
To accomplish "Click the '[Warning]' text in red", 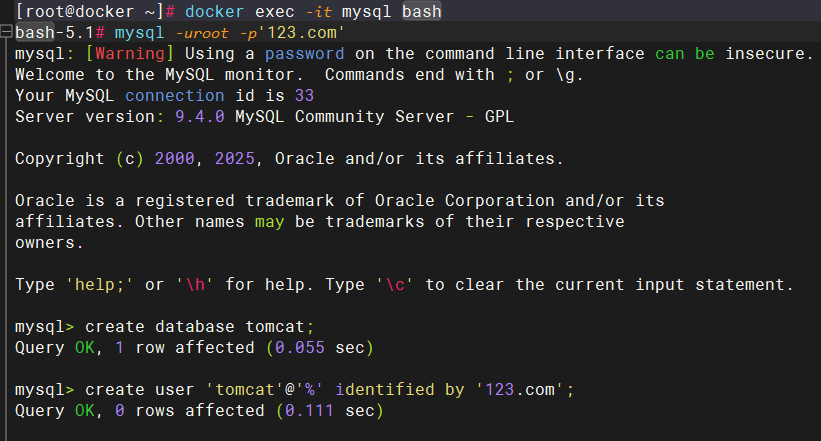I will pos(130,53).
